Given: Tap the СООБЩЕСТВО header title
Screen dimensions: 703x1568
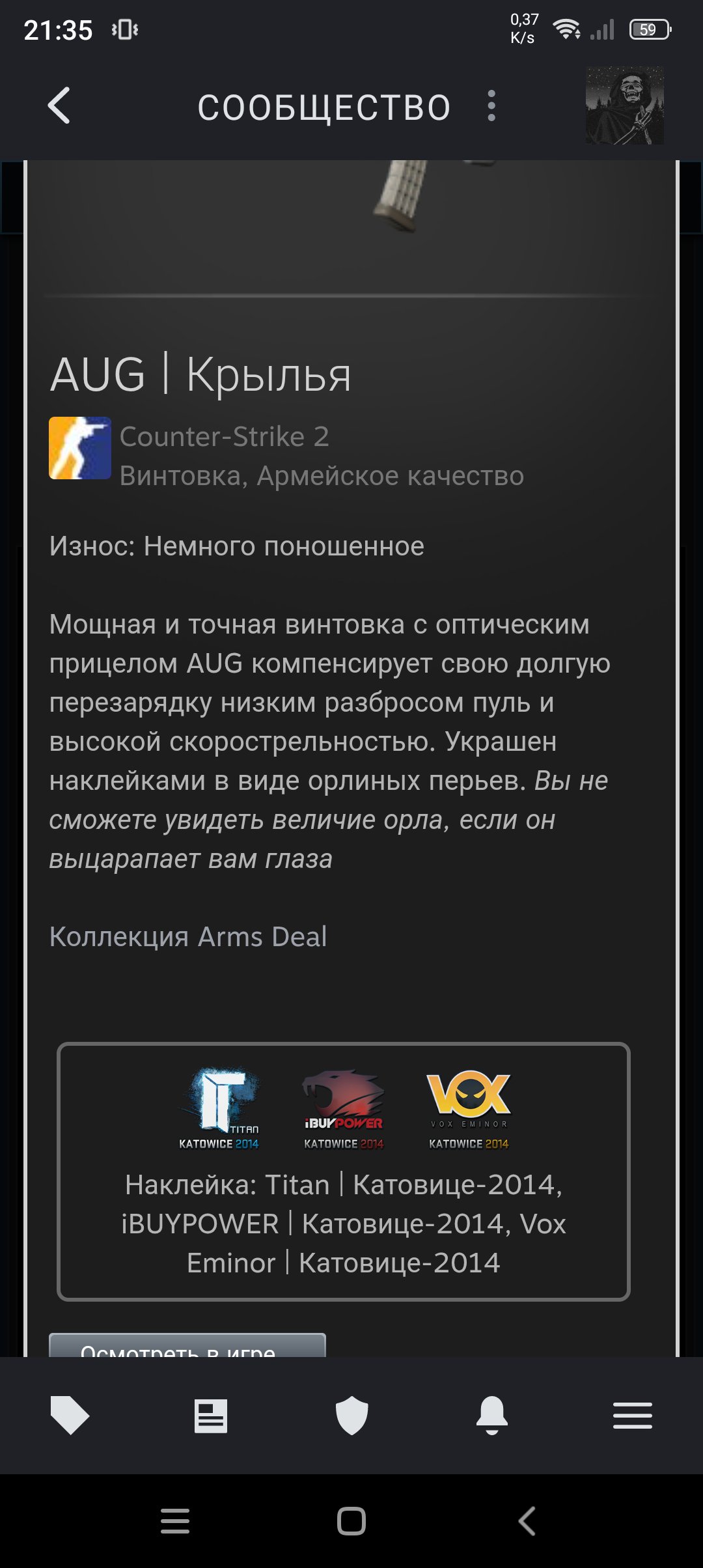Looking at the screenshot, I should tap(324, 107).
